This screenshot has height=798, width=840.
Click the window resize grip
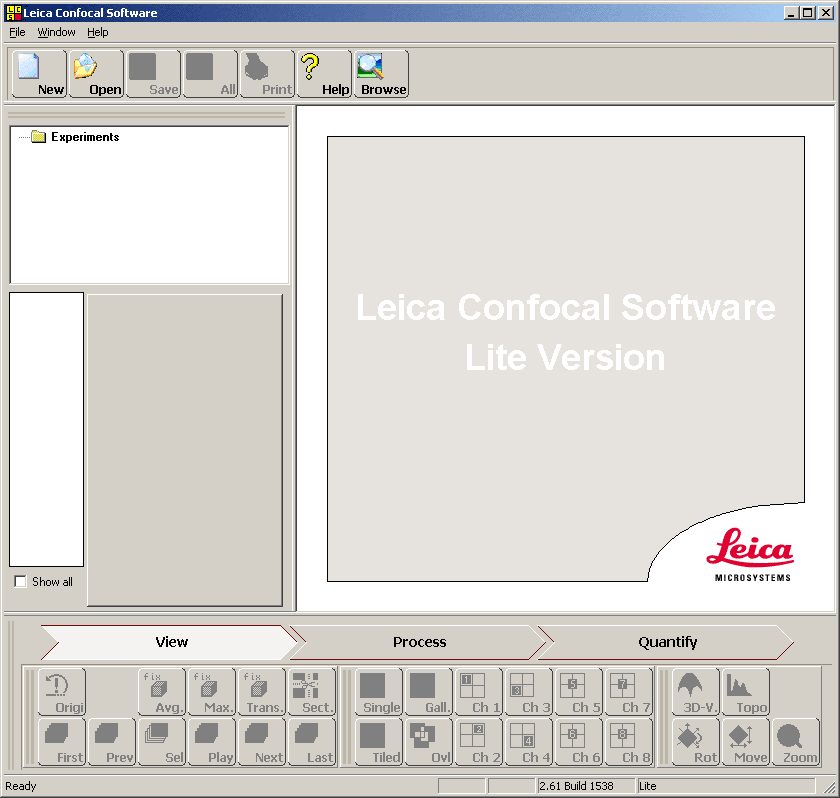(829, 787)
